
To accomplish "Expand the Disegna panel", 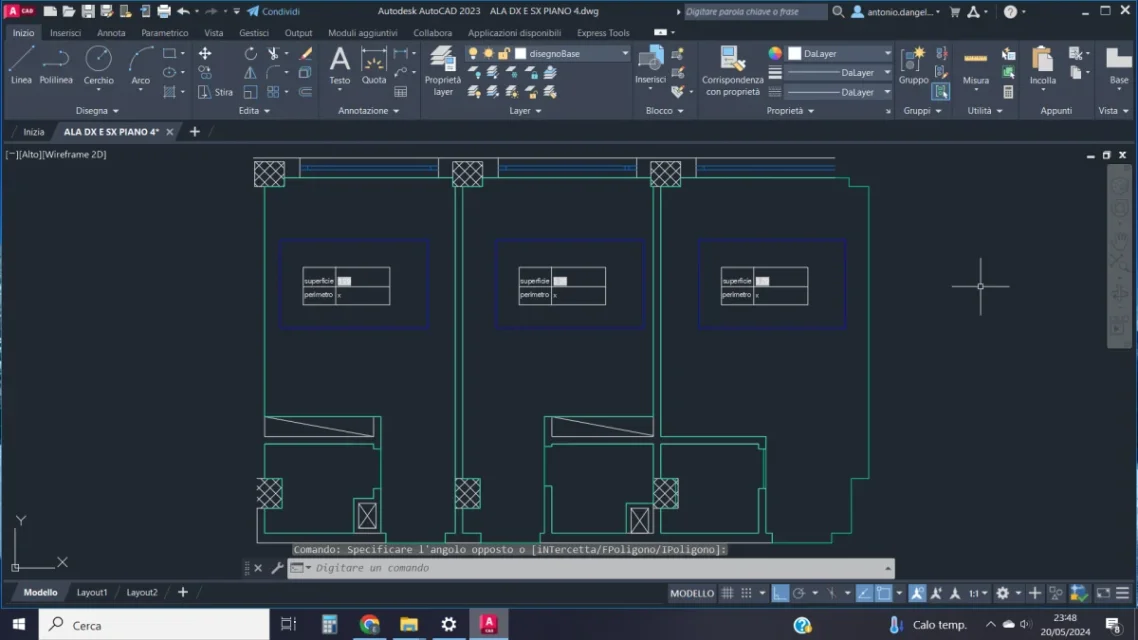I will click(97, 110).
